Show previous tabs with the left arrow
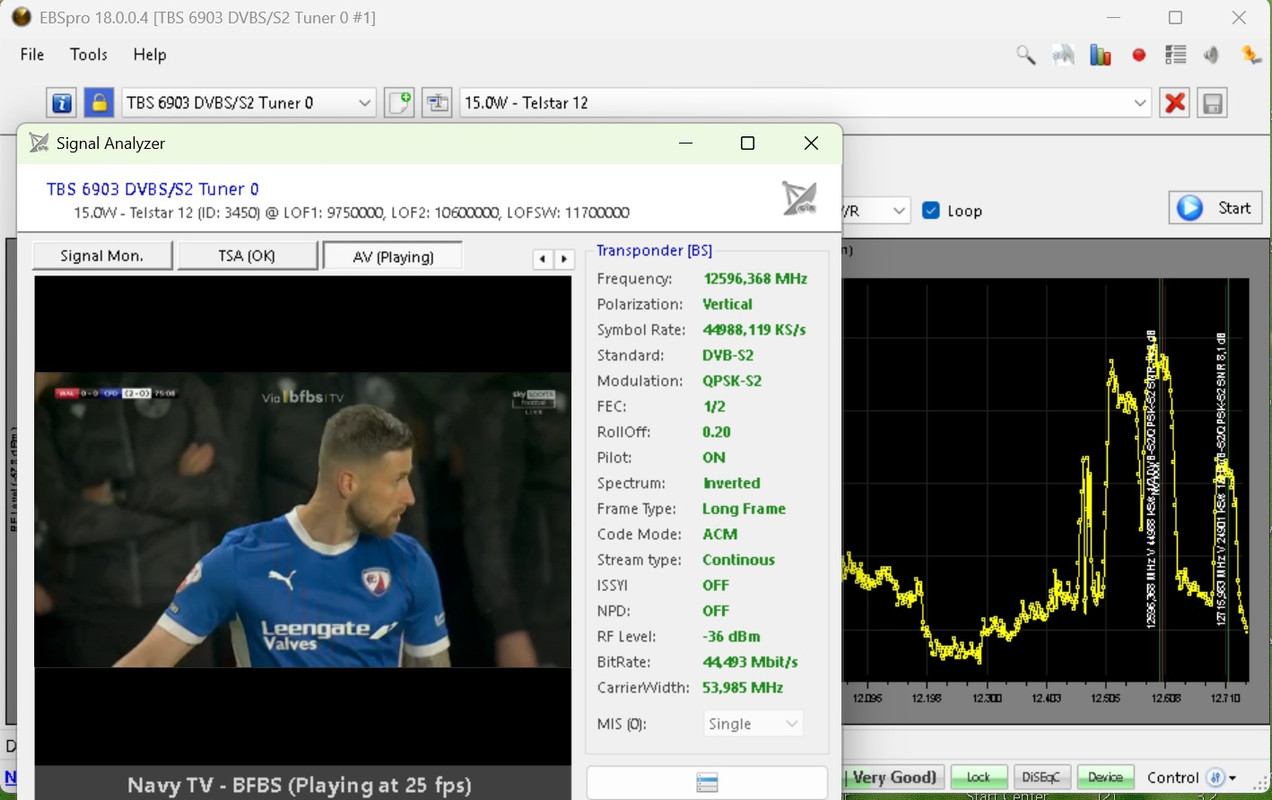Image resolution: width=1272 pixels, height=800 pixels. (x=543, y=258)
